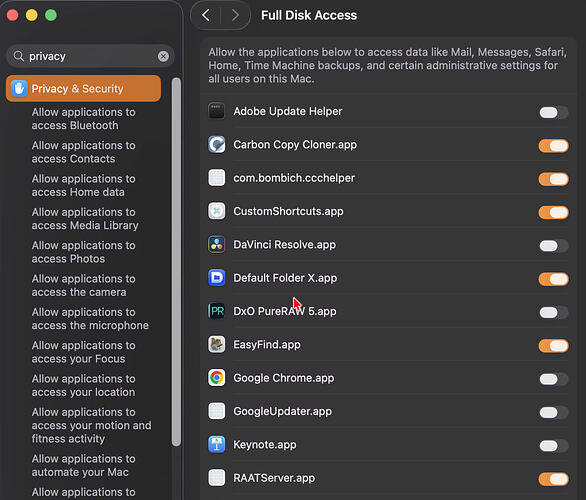The width and height of the screenshot is (586, 500).
Task: Open Allow applications to access your Focus
Action: [83, 352]
